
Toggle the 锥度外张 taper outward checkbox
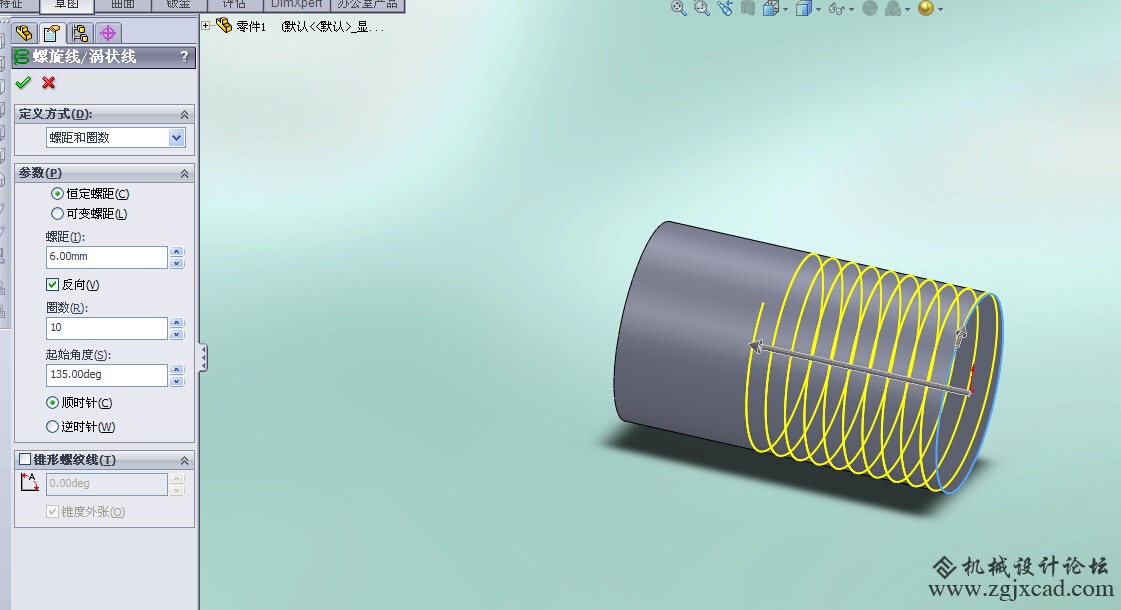click(52, 511)
